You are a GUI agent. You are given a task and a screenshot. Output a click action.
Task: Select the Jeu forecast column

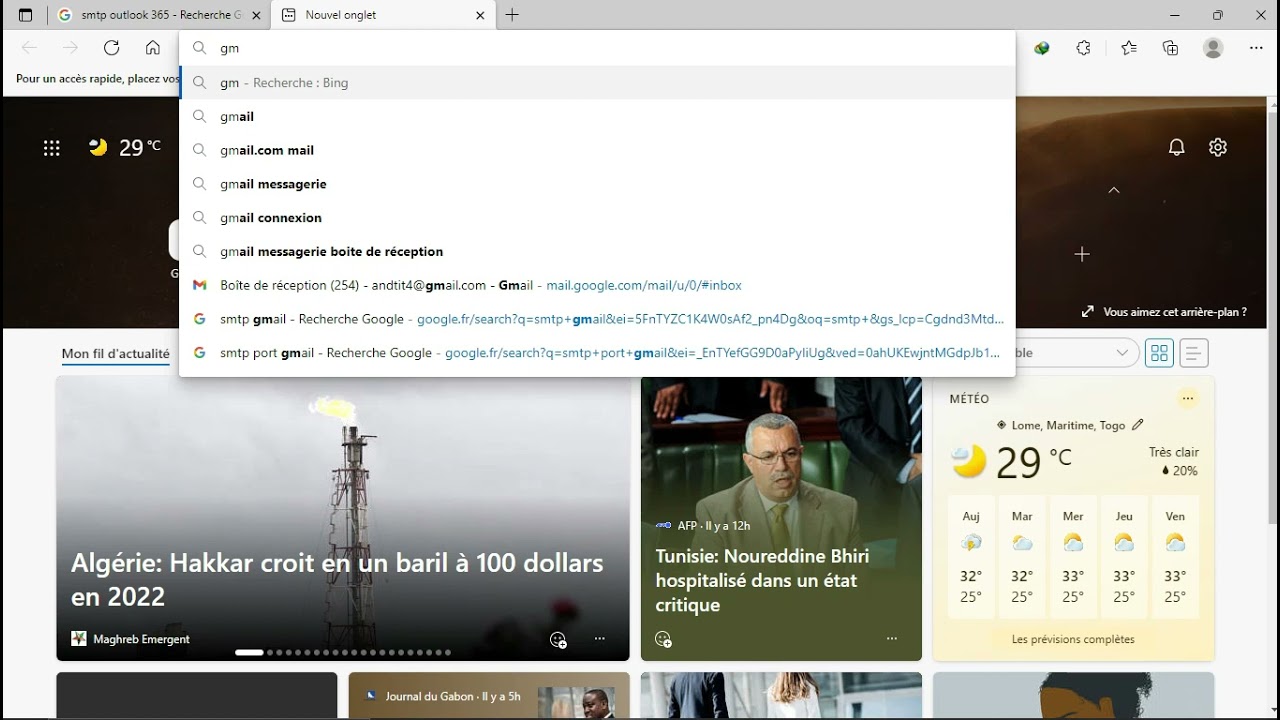(x=1124, y=556)
